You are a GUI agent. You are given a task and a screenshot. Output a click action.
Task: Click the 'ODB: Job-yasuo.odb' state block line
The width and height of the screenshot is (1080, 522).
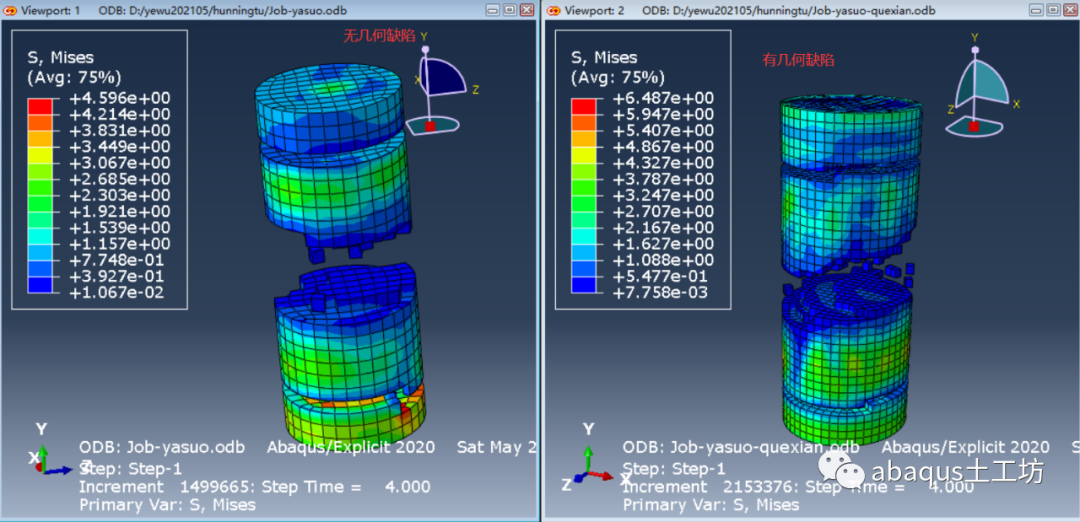point(162,447)
